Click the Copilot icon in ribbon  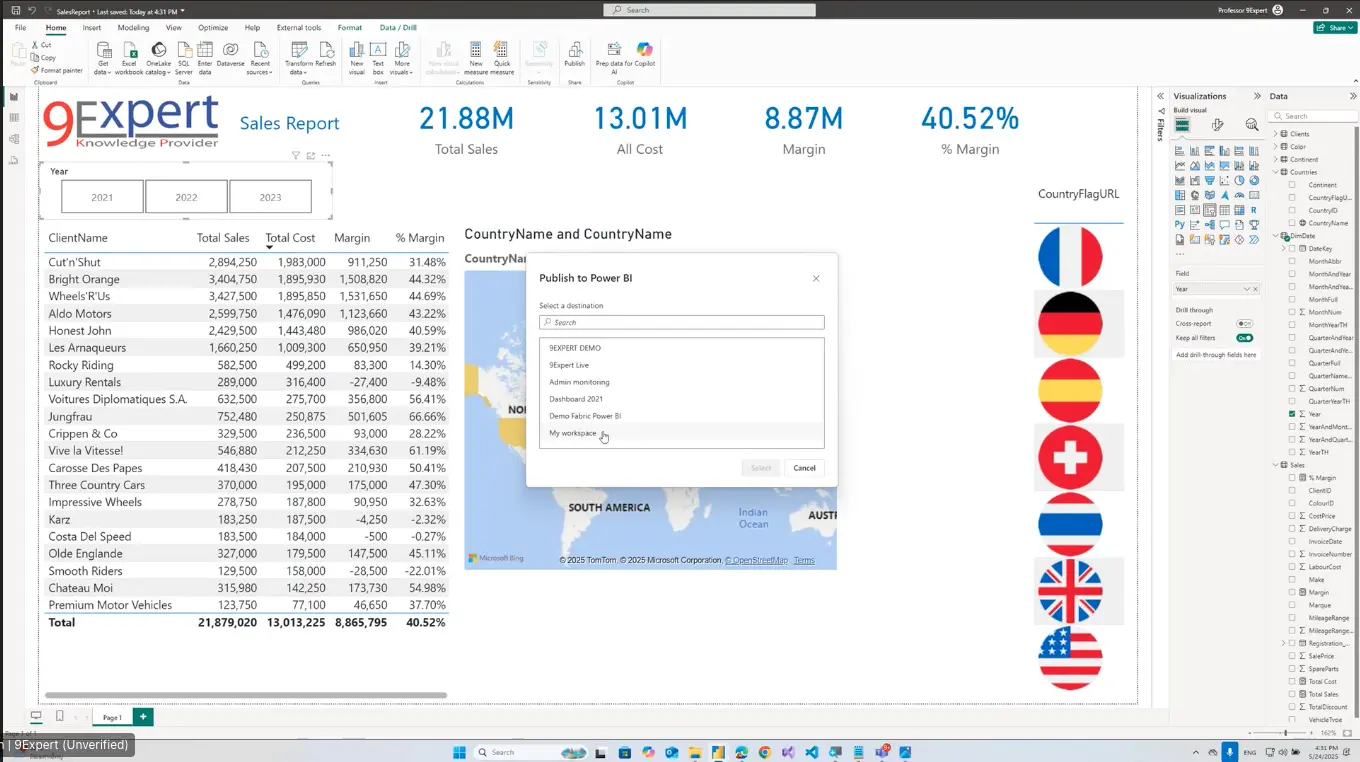pyautogui.click(x=645, y=50)
